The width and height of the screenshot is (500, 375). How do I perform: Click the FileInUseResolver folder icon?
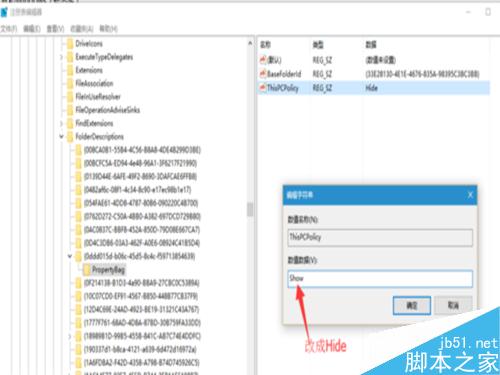point(70,97)
